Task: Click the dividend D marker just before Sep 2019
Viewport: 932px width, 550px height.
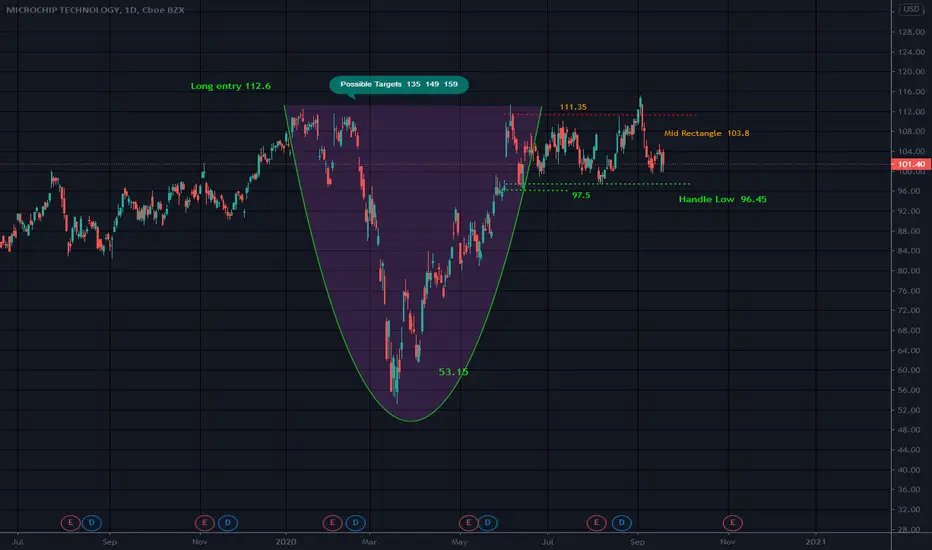Action: [92, 523]
